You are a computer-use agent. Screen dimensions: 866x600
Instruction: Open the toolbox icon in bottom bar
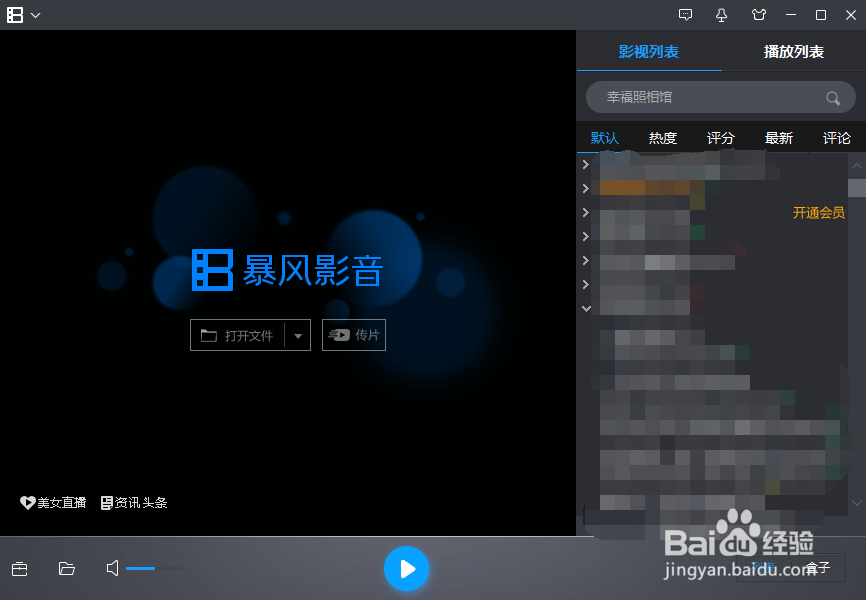tap(19, 569)
